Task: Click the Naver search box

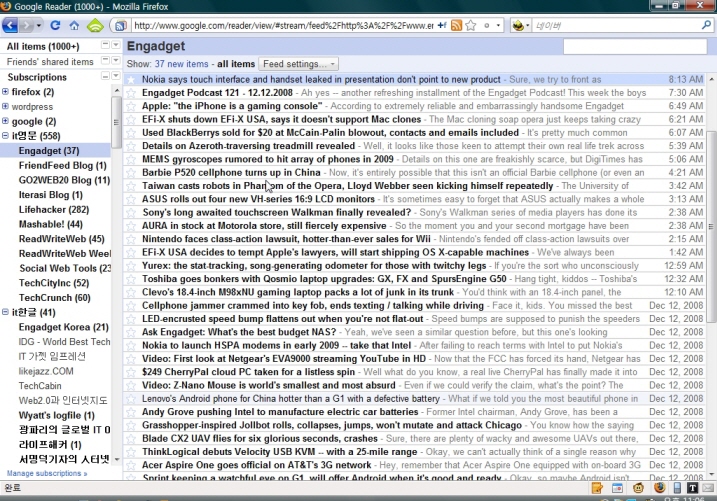Action: (x=615, y=26)
